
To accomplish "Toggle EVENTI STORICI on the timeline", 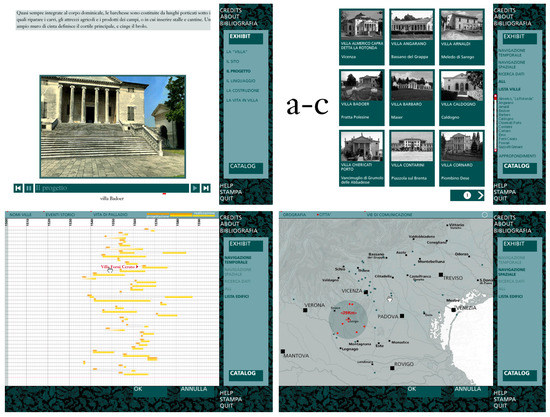I will 60,214.
